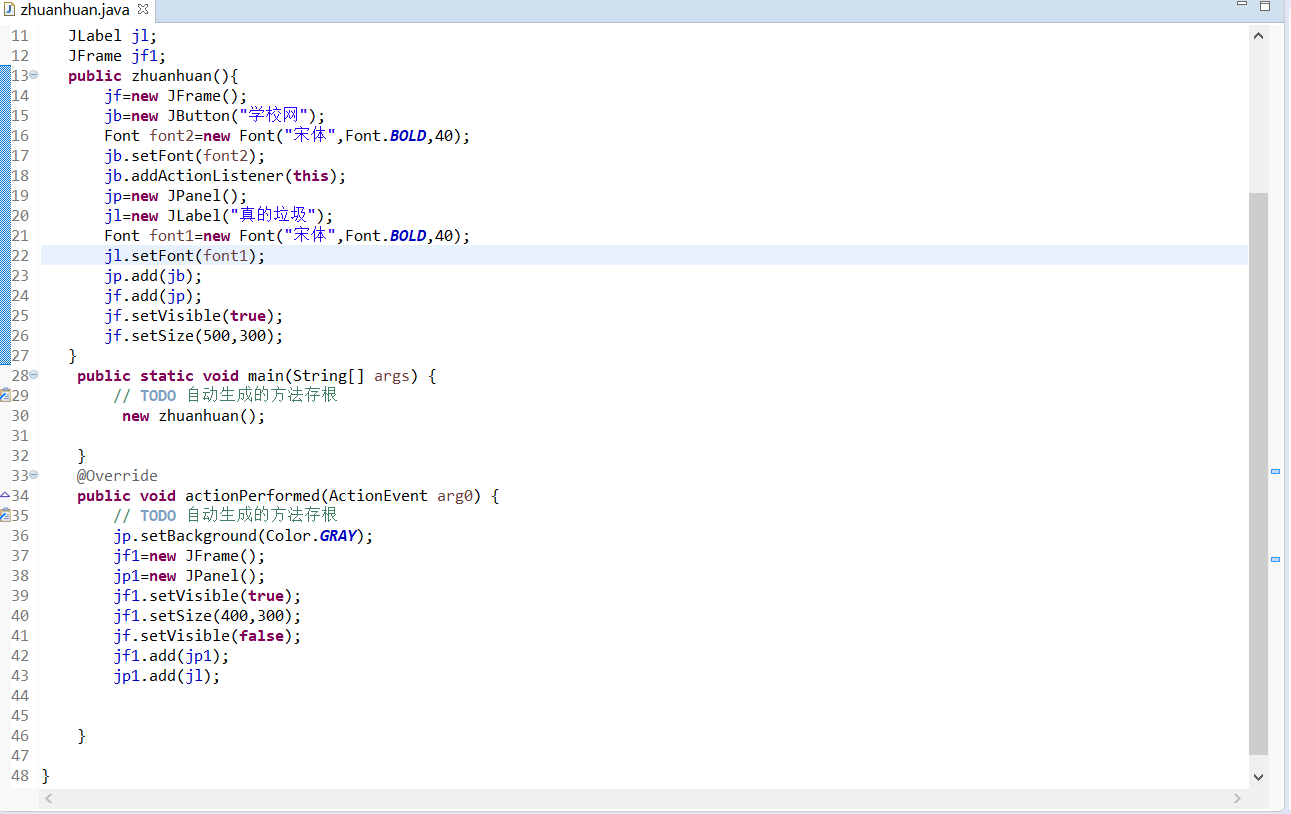Click the horizontal scrollbar right arrow

pyautogui.click(x=1237, y=798)
